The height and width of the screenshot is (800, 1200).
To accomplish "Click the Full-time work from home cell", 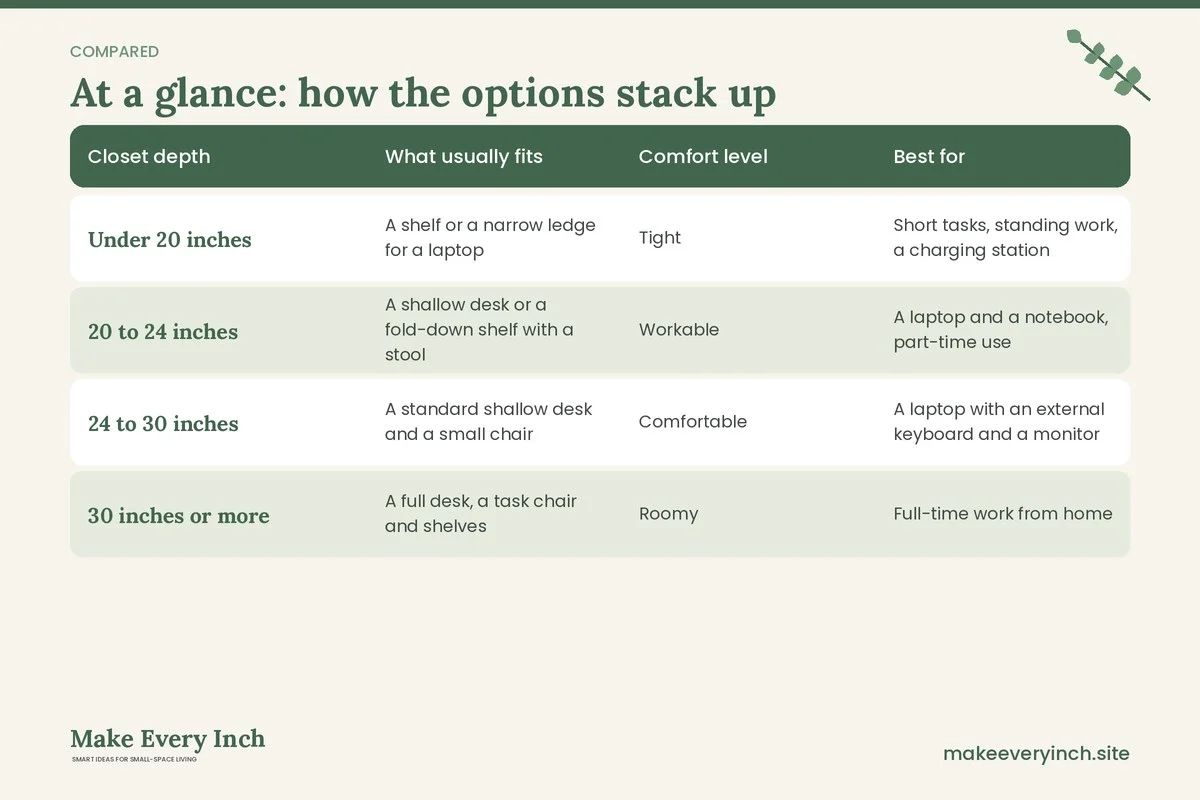I will (x=1003, y=514).
